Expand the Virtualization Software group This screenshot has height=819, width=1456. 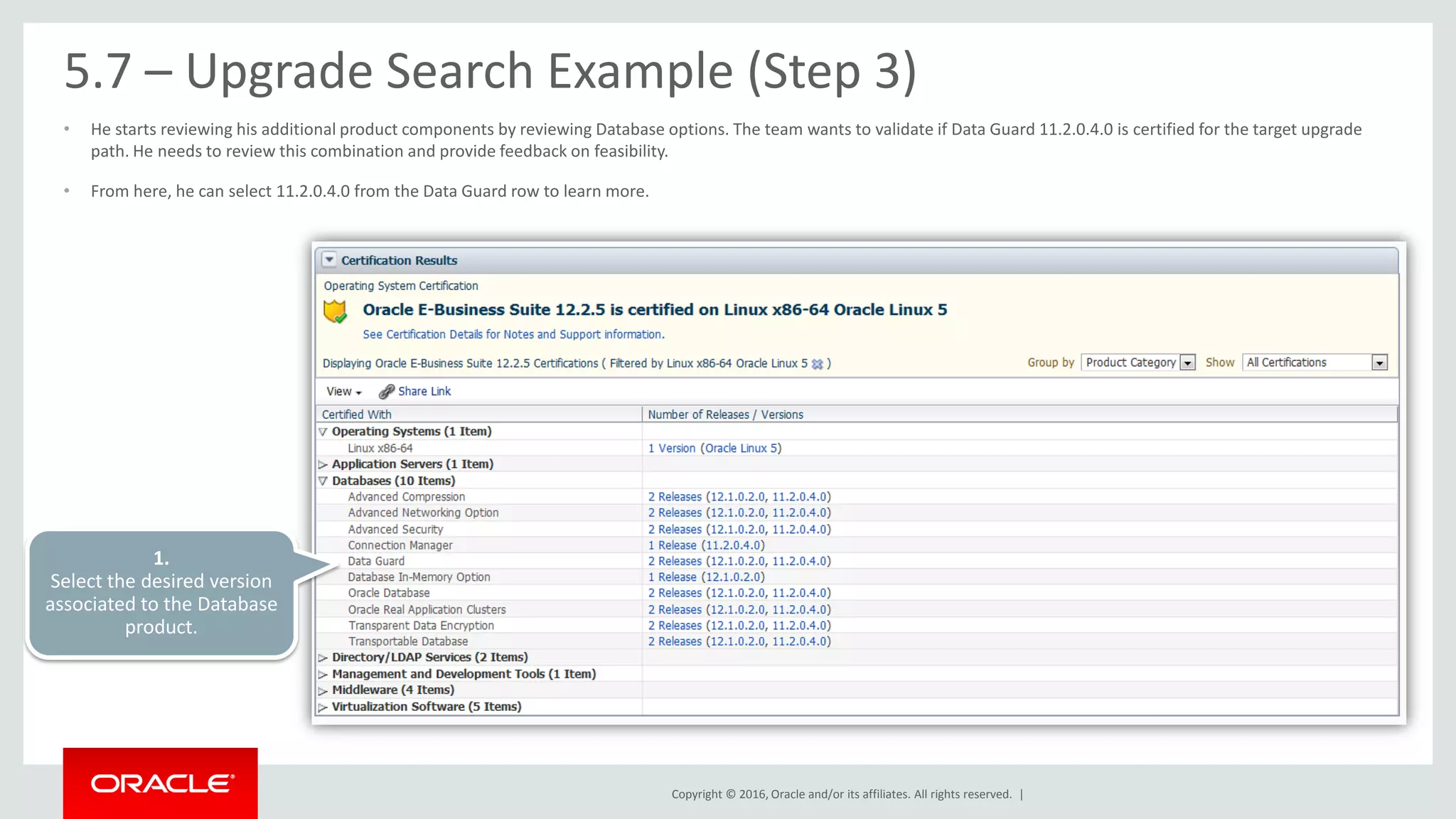[x=323, y=707]
